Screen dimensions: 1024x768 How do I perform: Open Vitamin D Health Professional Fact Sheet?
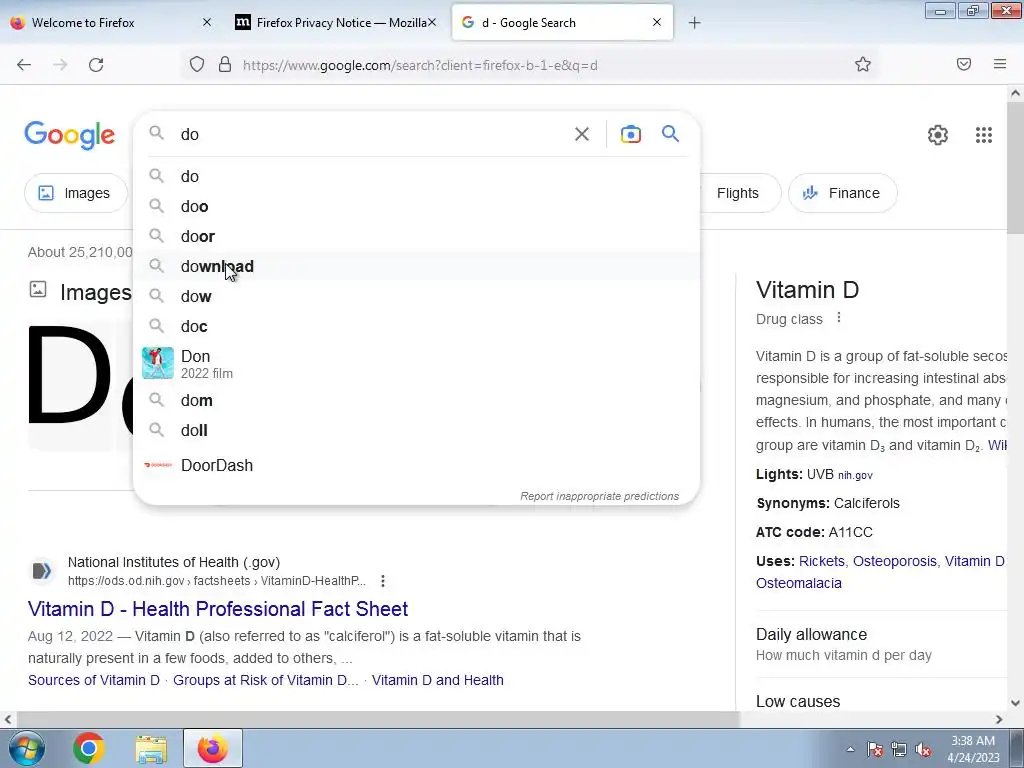point(218,609)
